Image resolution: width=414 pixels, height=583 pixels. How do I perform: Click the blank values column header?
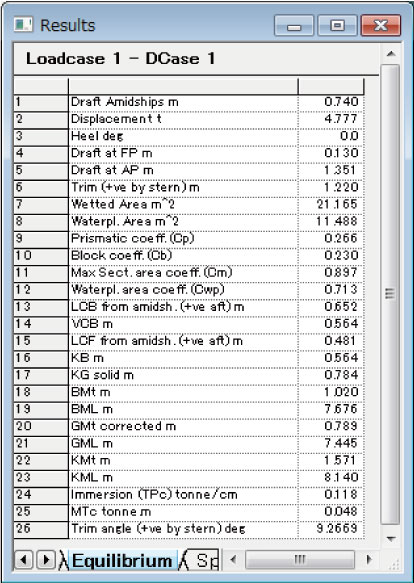tap(331, 86)
